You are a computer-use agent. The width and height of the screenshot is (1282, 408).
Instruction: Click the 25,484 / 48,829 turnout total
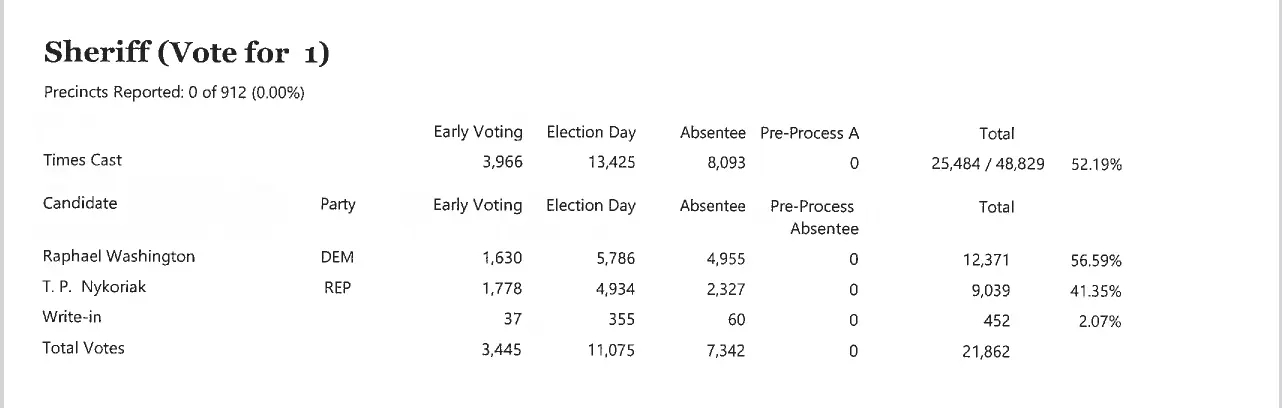coord(987,165)
